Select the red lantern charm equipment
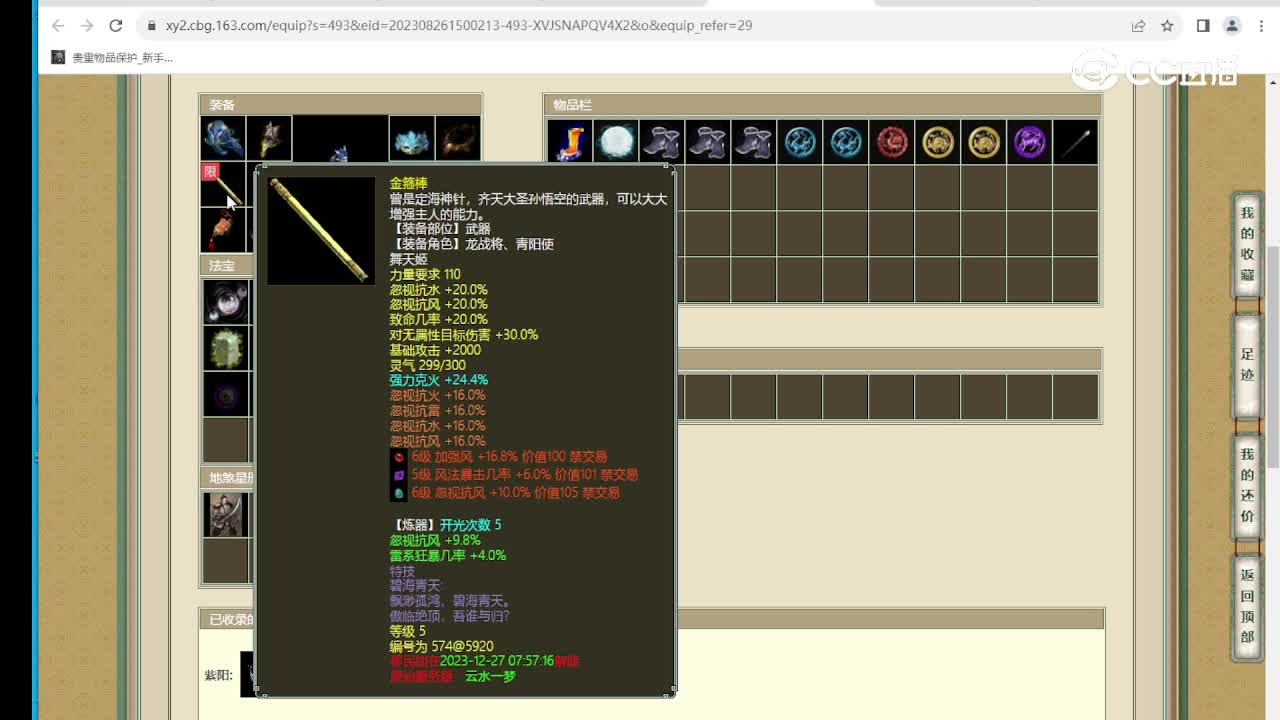This screenshot has width=1280, height=720. 223,230
